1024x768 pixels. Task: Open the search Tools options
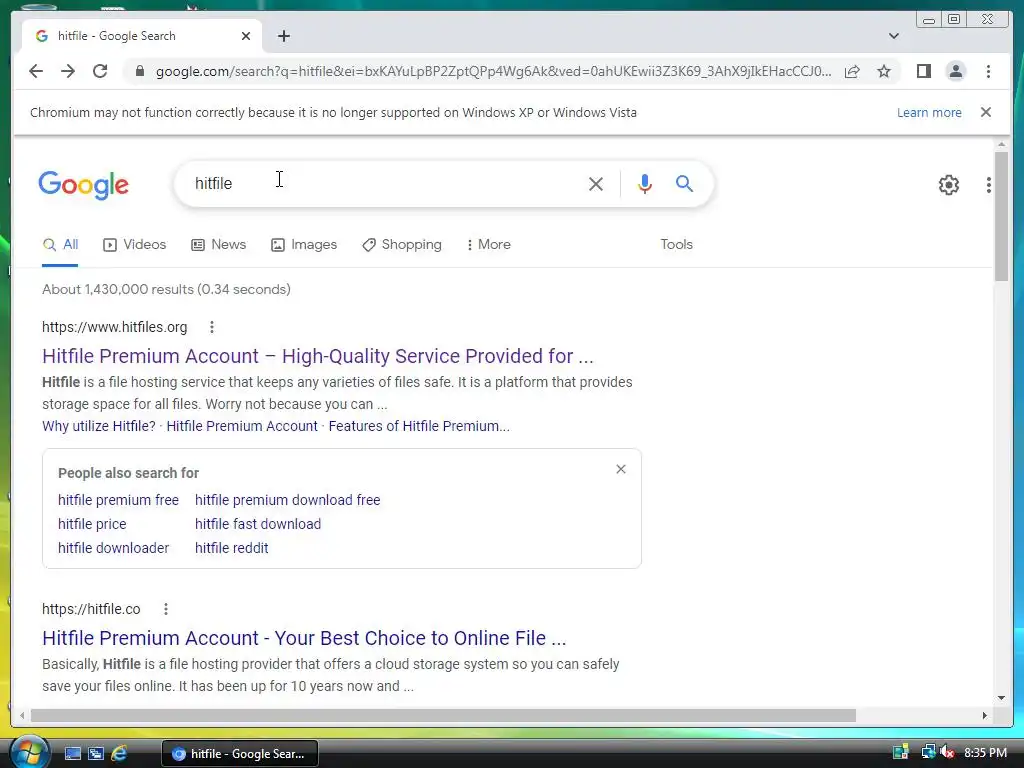(x=676, y=245)
